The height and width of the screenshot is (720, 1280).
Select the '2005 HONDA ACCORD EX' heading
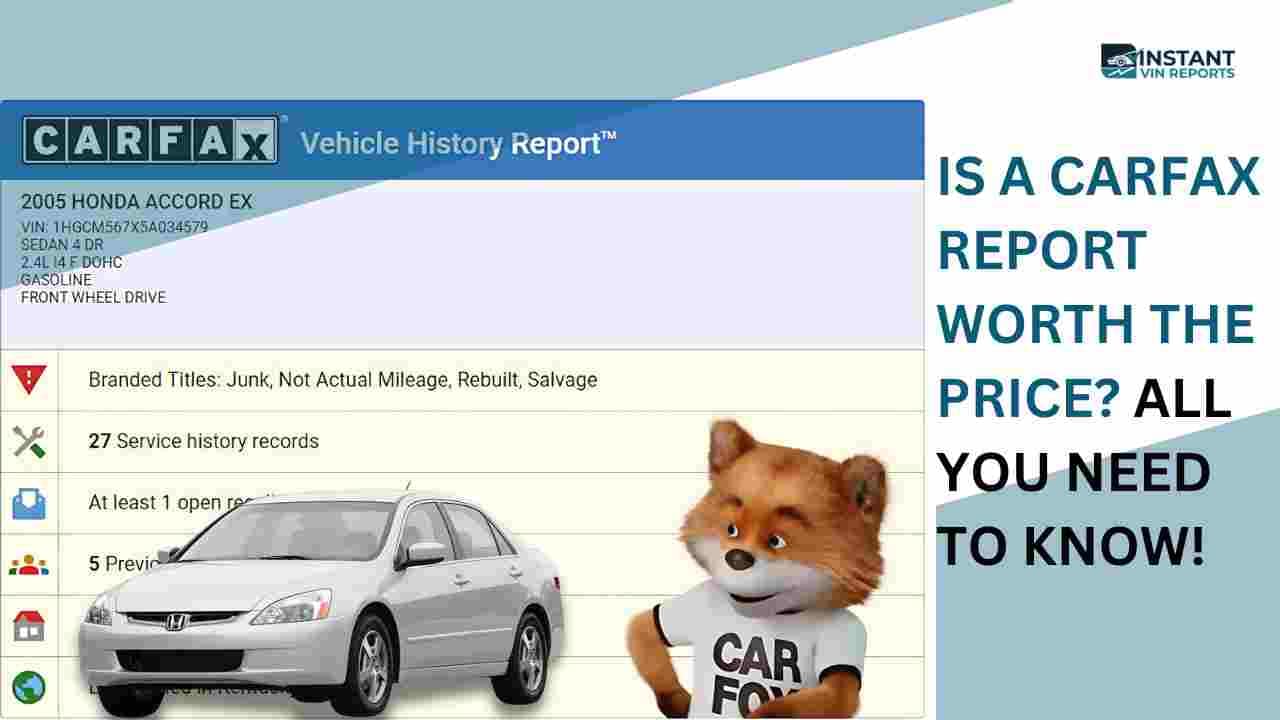click(137, 202)
